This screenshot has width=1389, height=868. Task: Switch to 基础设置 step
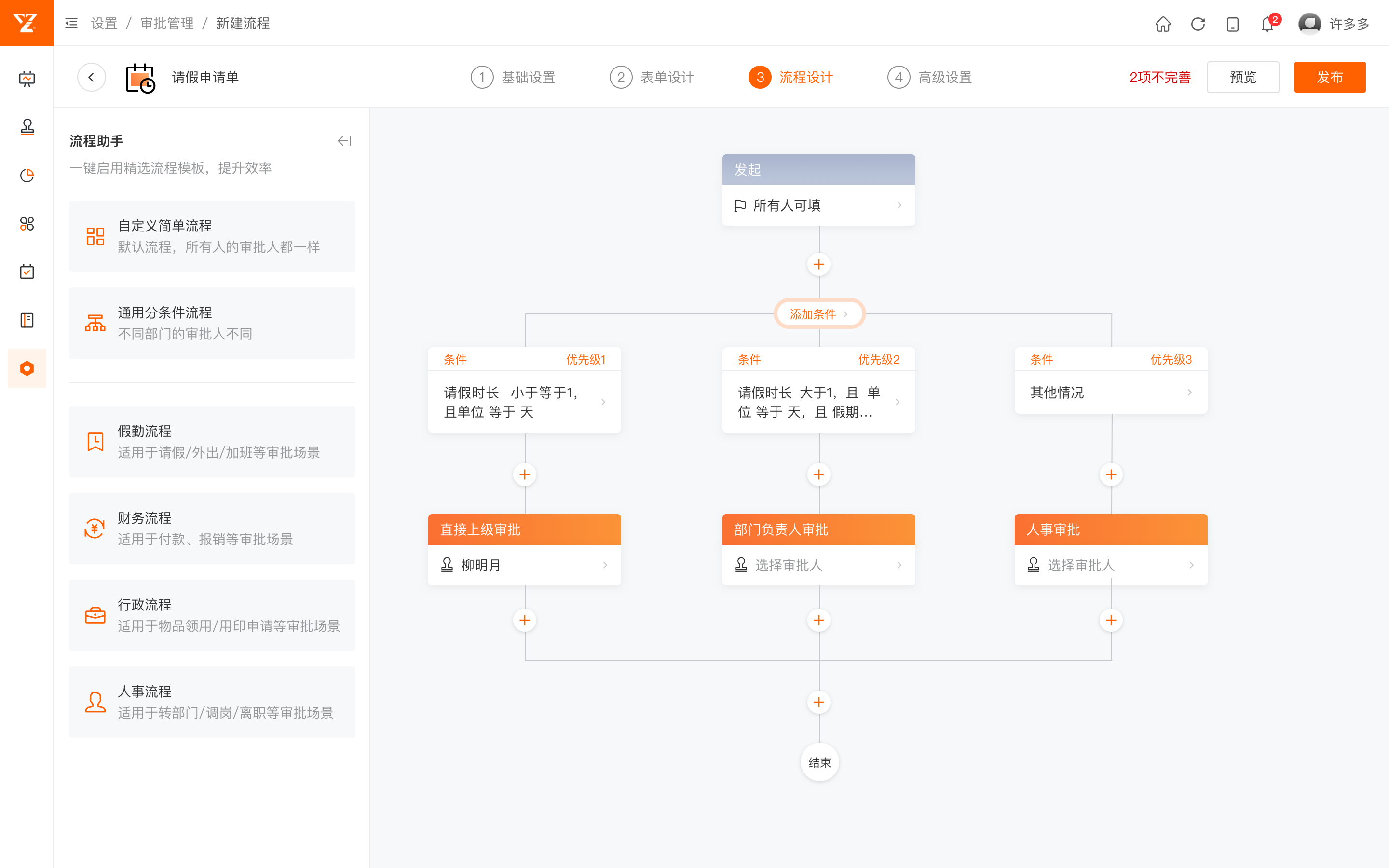click(514, 77)
